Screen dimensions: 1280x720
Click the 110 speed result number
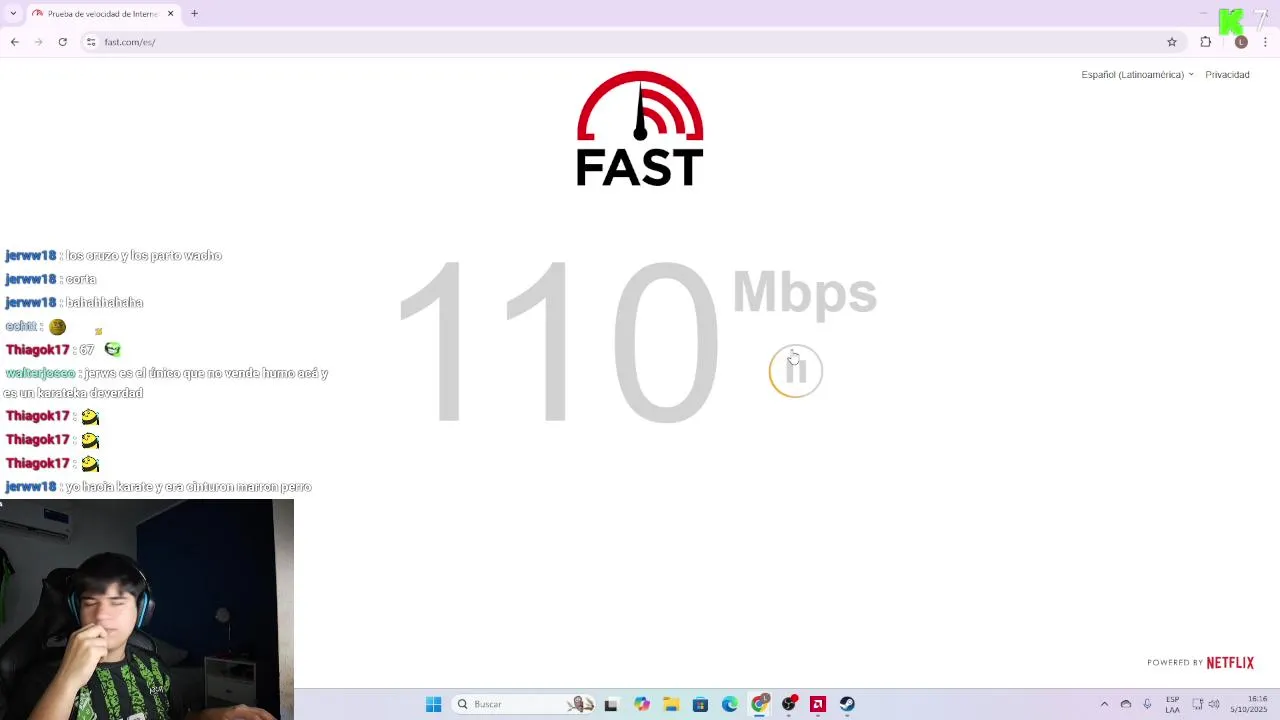[x=558, y=343]
